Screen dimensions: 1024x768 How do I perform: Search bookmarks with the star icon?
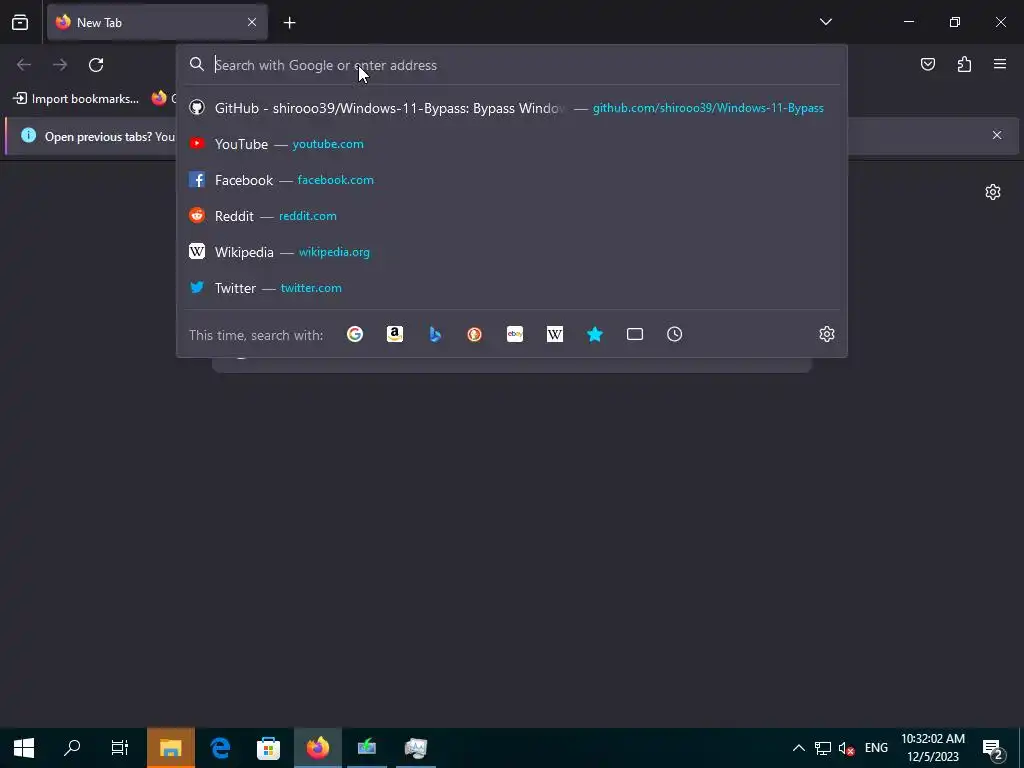tap(594, 334)
